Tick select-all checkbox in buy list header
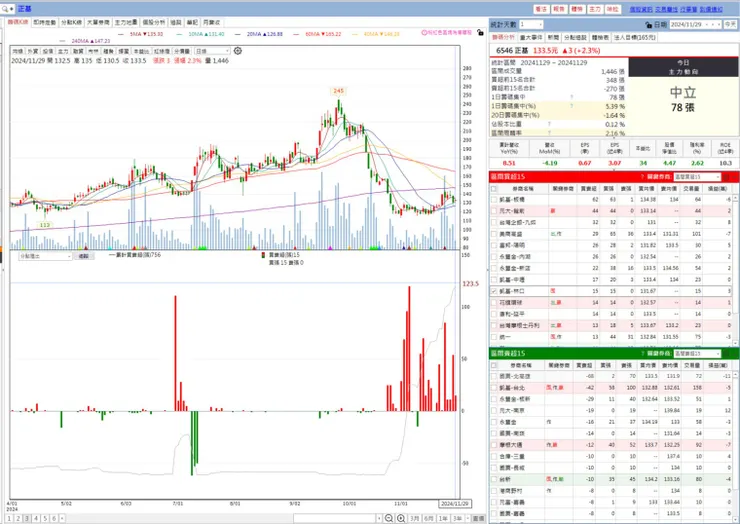The image size is (740, 524). coord(494,189)
